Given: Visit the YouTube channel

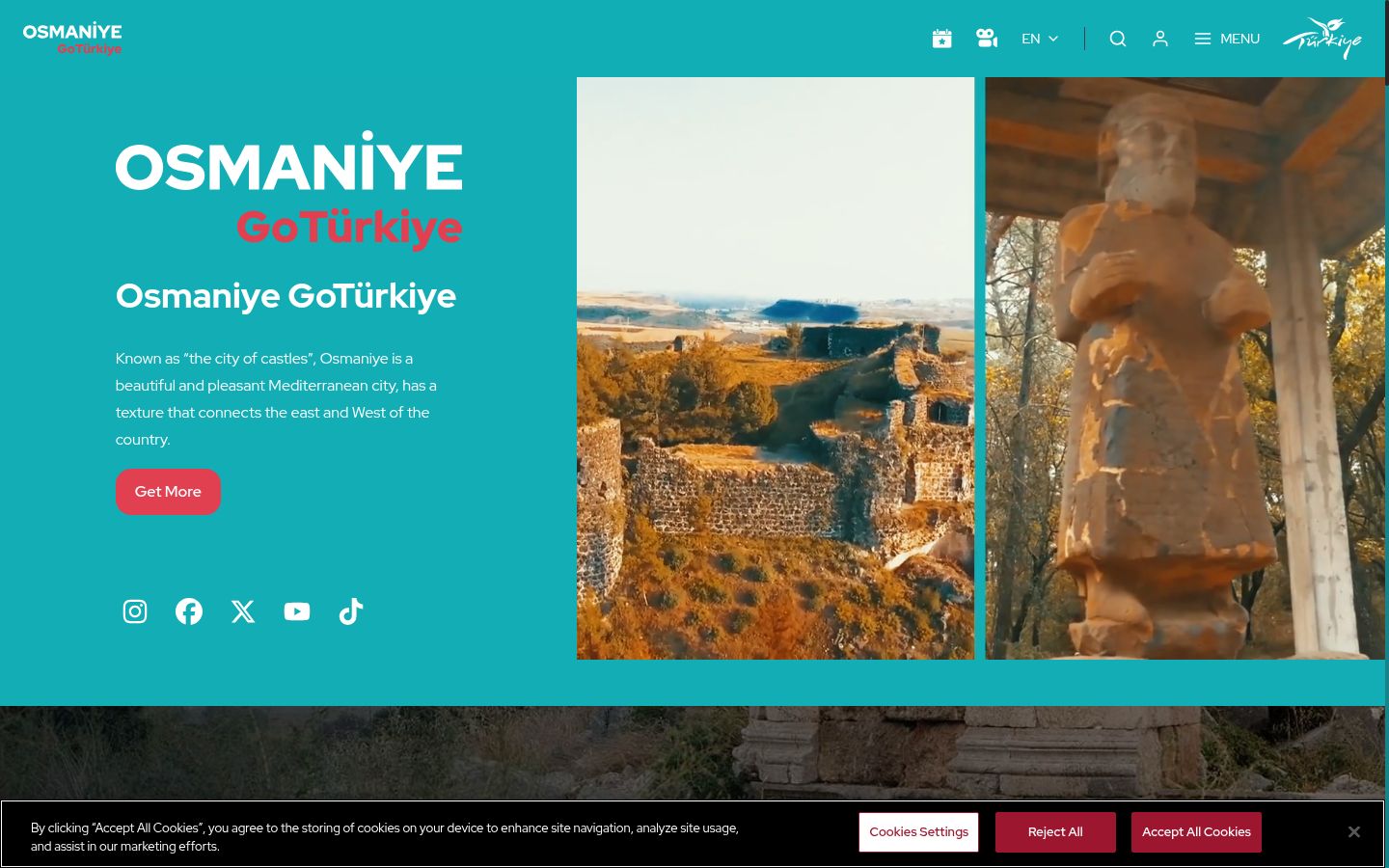Looking at the screenshot, I should pos(297,611).
